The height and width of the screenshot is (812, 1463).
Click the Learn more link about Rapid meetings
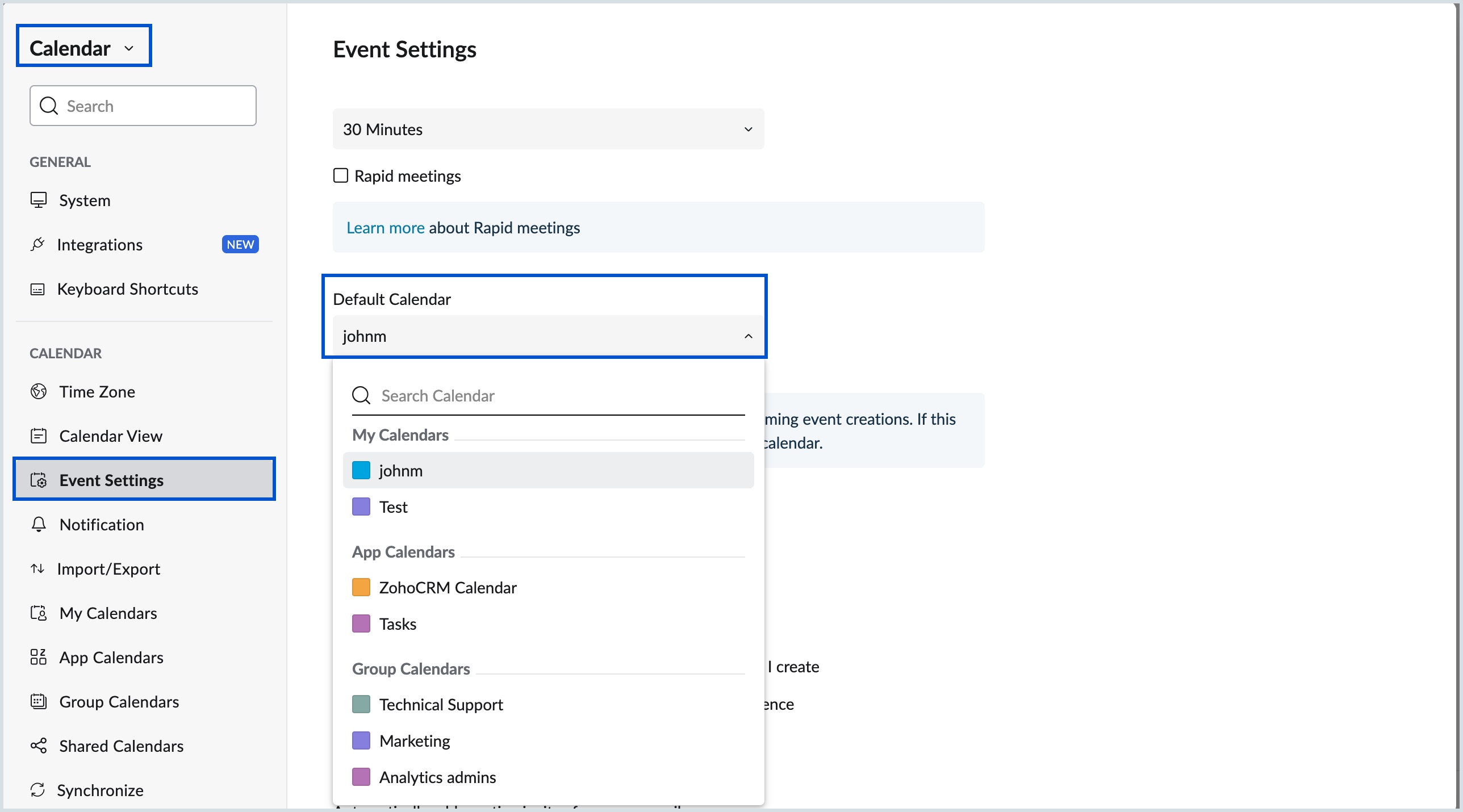click(385, 227)
